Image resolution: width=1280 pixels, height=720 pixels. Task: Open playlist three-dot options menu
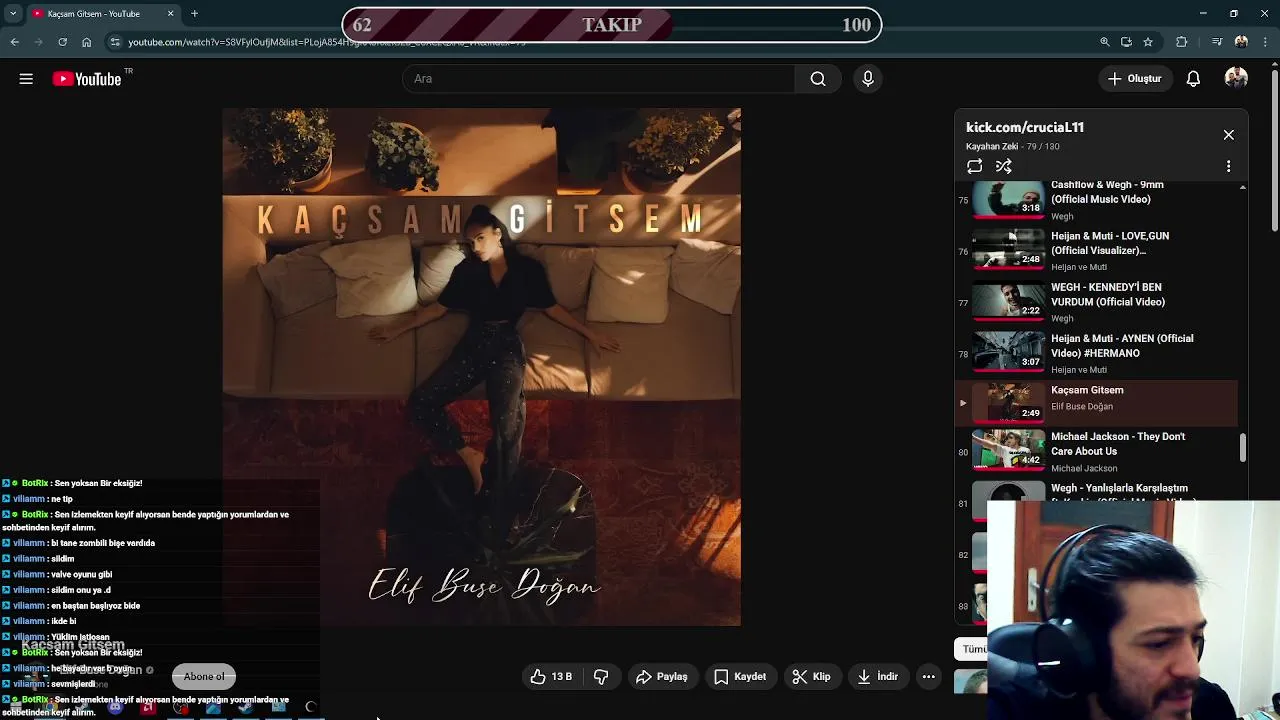(x=1229, y=167)
